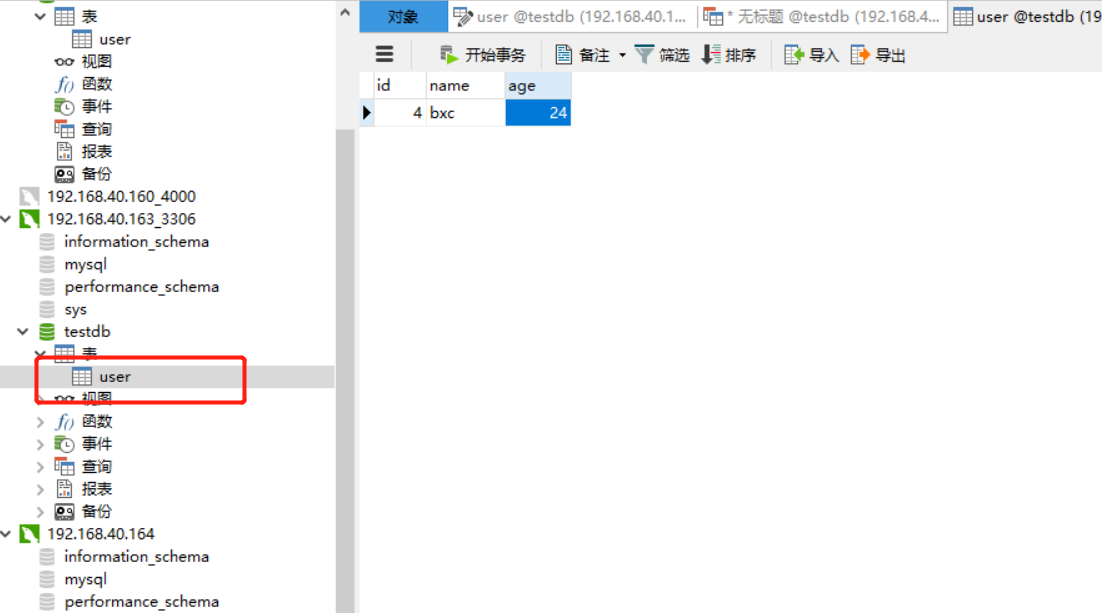The width and height of the screenshot is (1102, 613).
Task: Click the Begin Transaction (开始事务) button
Action: coord(482,55)
